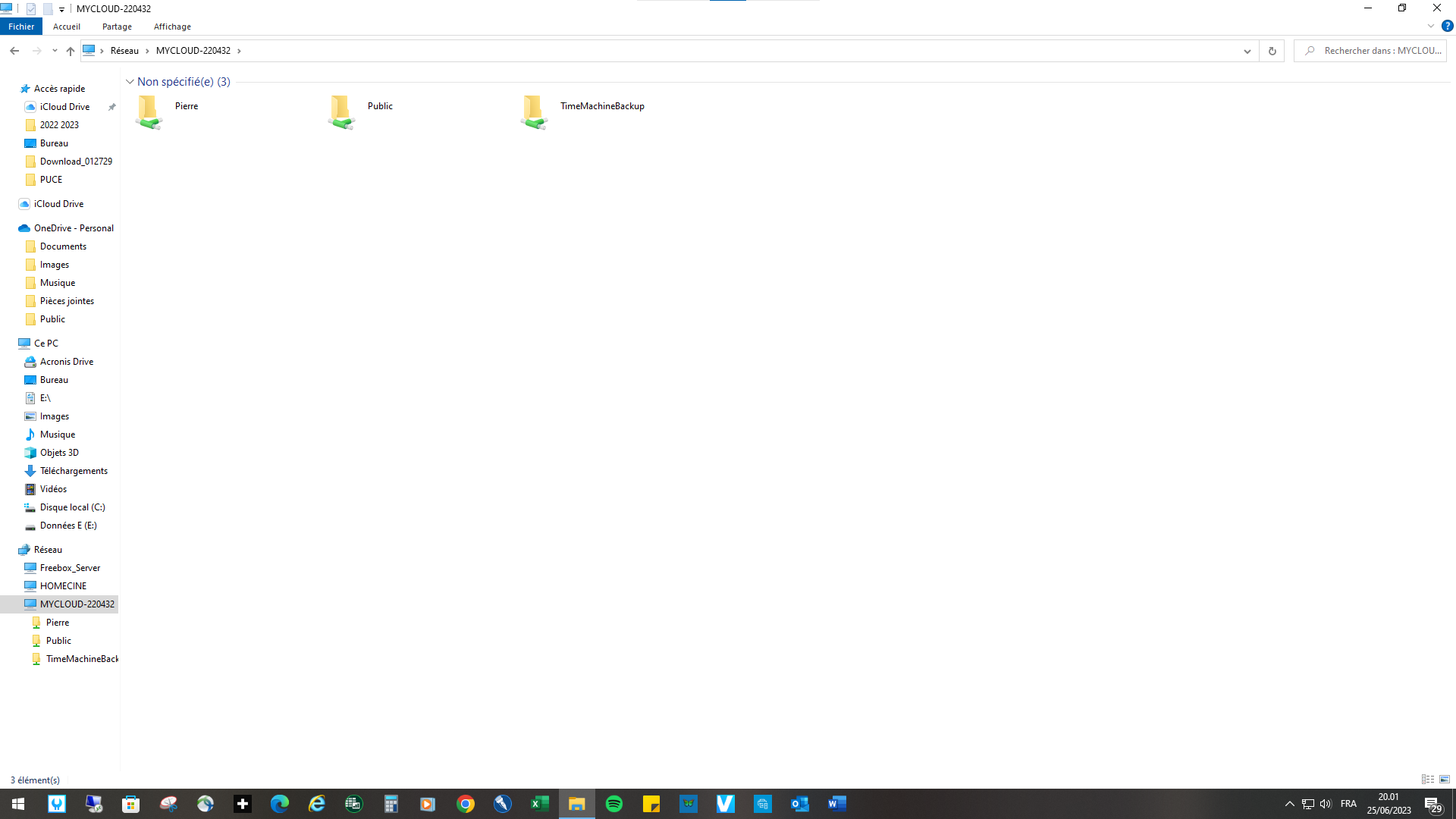
Task: Select Disque local (C:) in sidebar
Action: point(72,507)
